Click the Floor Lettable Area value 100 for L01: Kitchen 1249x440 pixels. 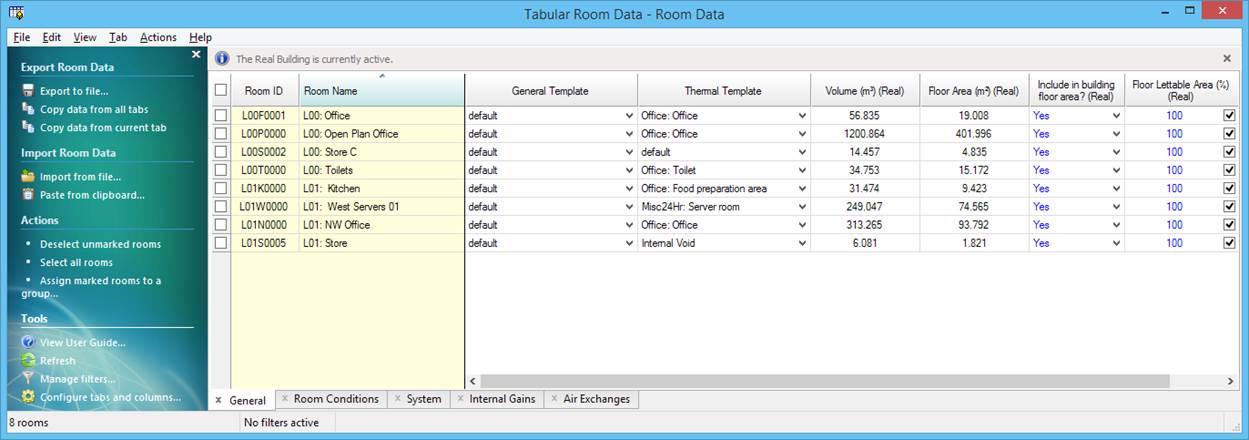[x=1174, y=188]
